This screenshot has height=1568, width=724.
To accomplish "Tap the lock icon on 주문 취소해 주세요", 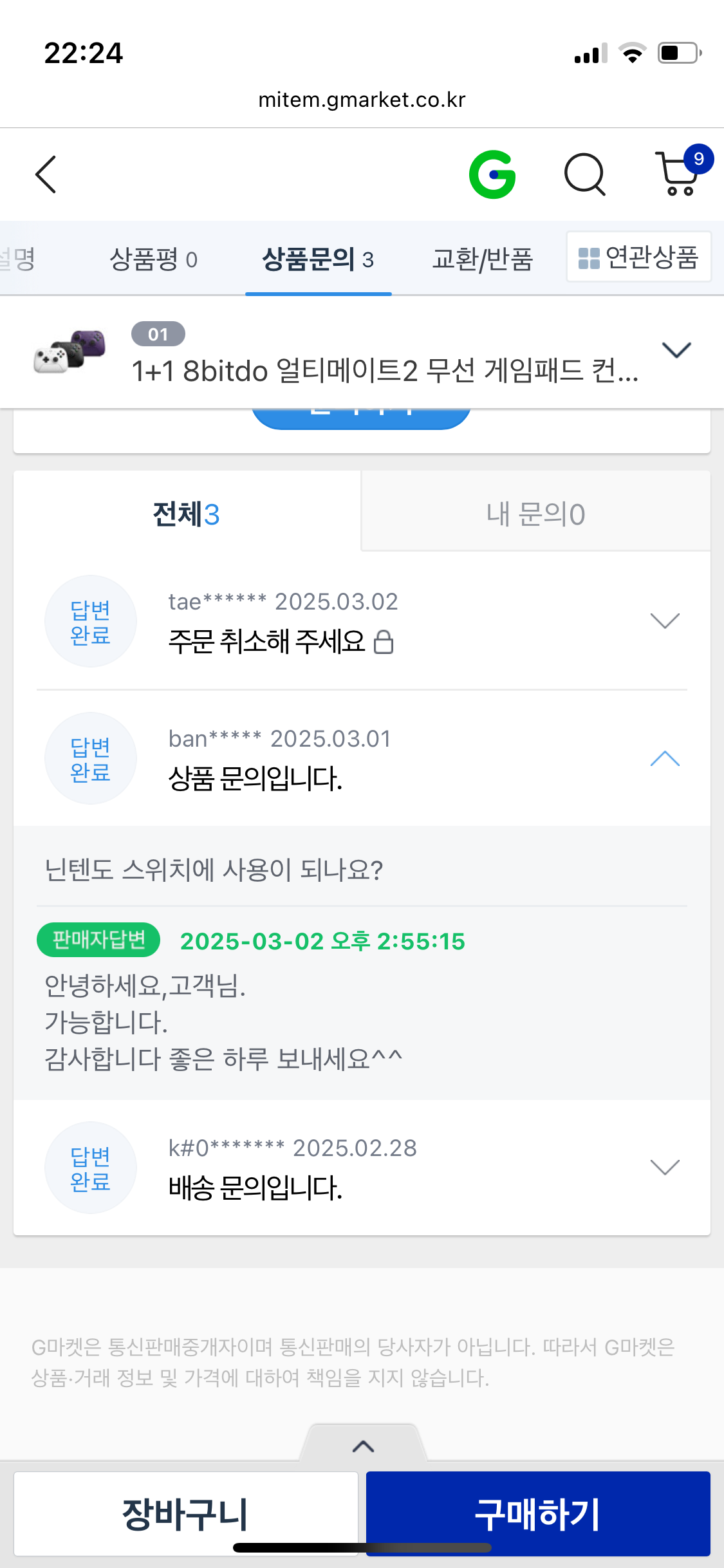I will tap(384, 642).
